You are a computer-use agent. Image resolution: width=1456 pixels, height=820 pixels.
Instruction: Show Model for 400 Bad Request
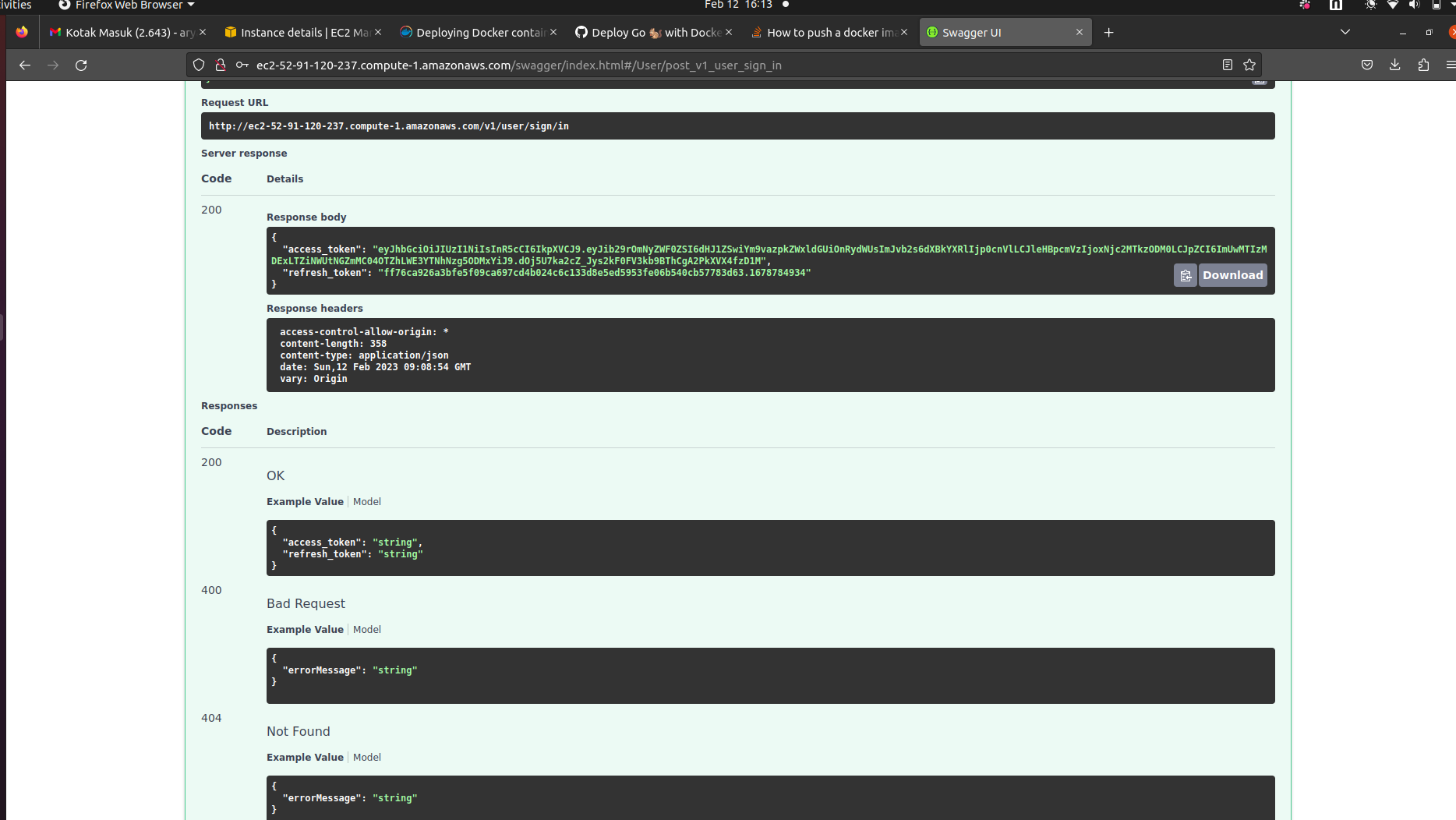point(367,630)
